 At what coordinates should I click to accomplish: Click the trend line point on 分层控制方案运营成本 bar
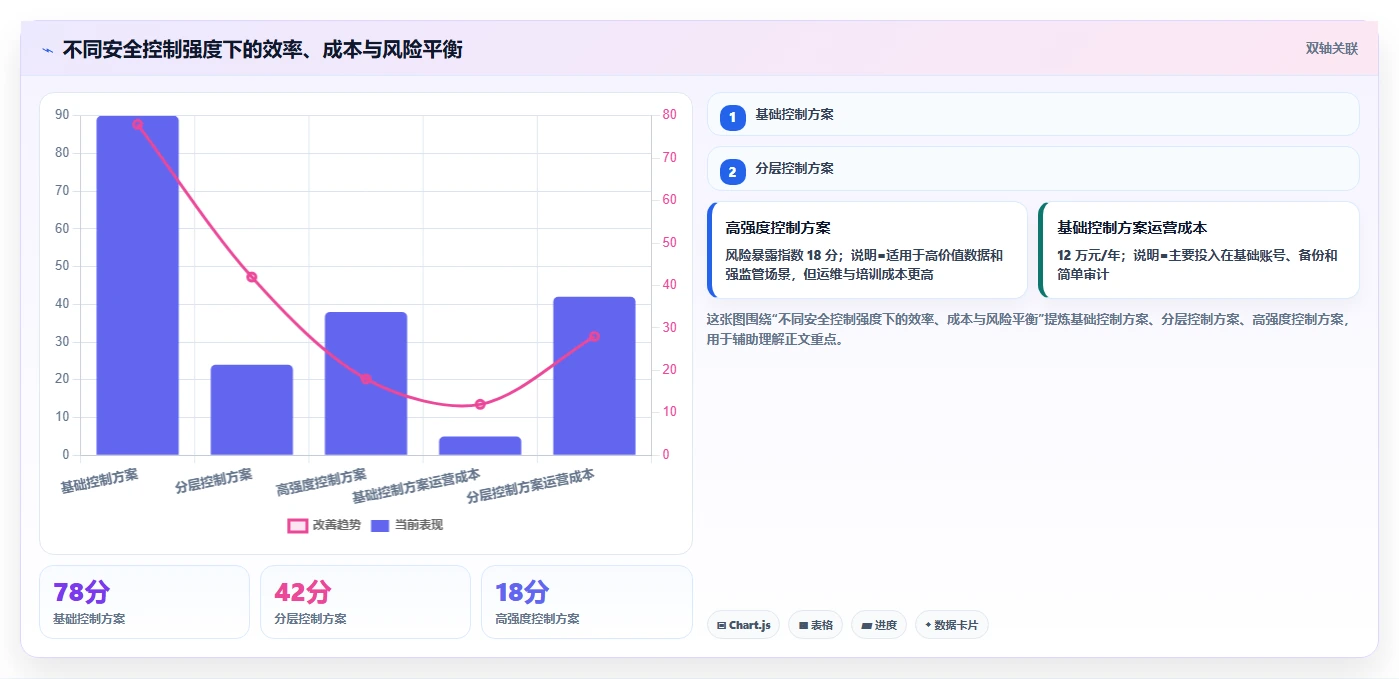[594, 336]
